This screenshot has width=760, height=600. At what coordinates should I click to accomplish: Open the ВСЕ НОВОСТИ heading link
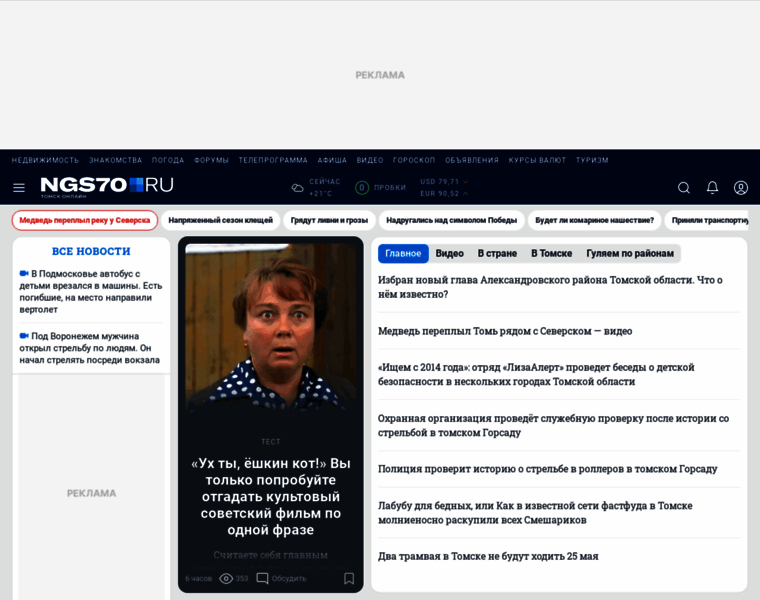pyautogui.click(x=91, y=251)
